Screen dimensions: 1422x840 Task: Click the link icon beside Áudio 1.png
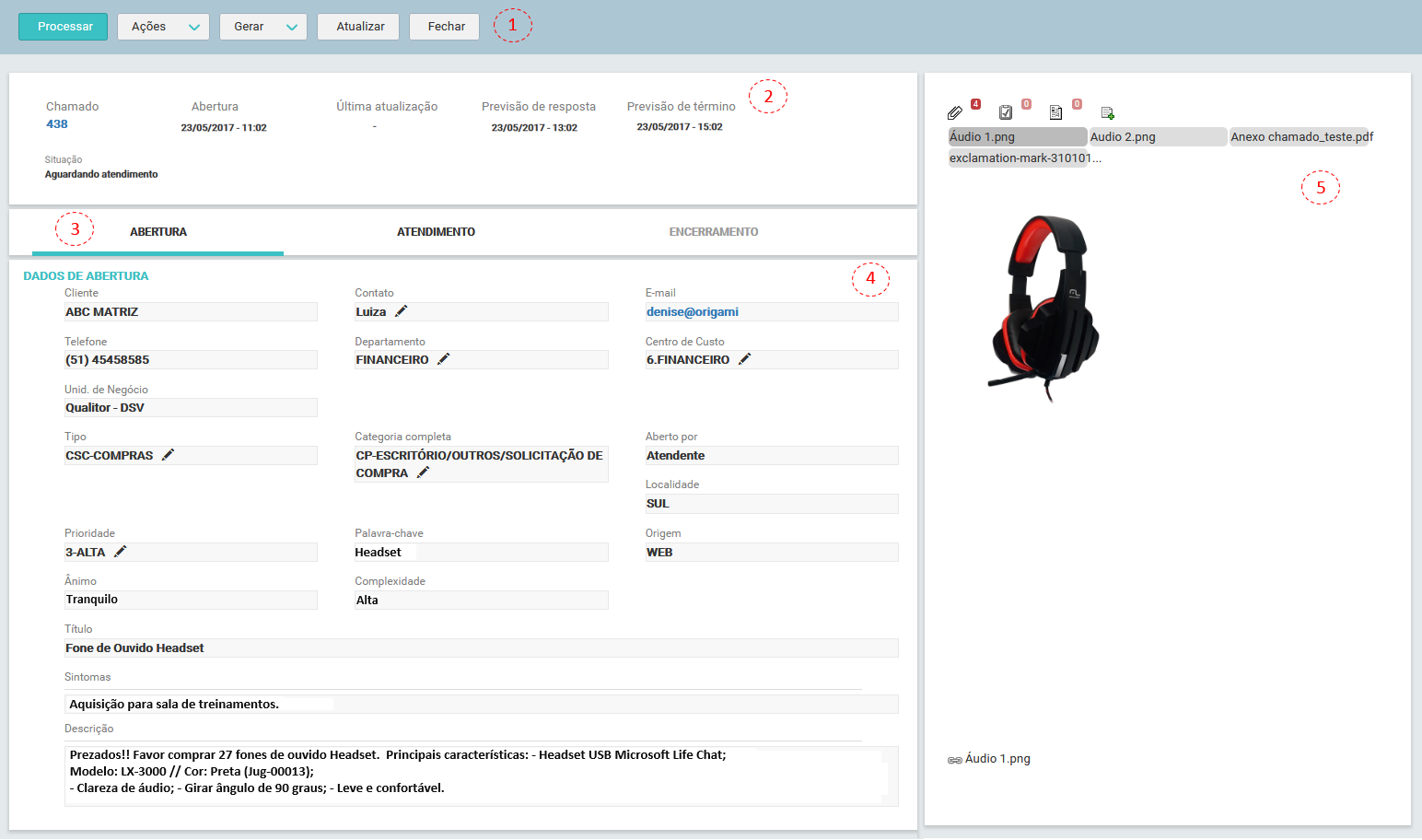coord(955,760)
